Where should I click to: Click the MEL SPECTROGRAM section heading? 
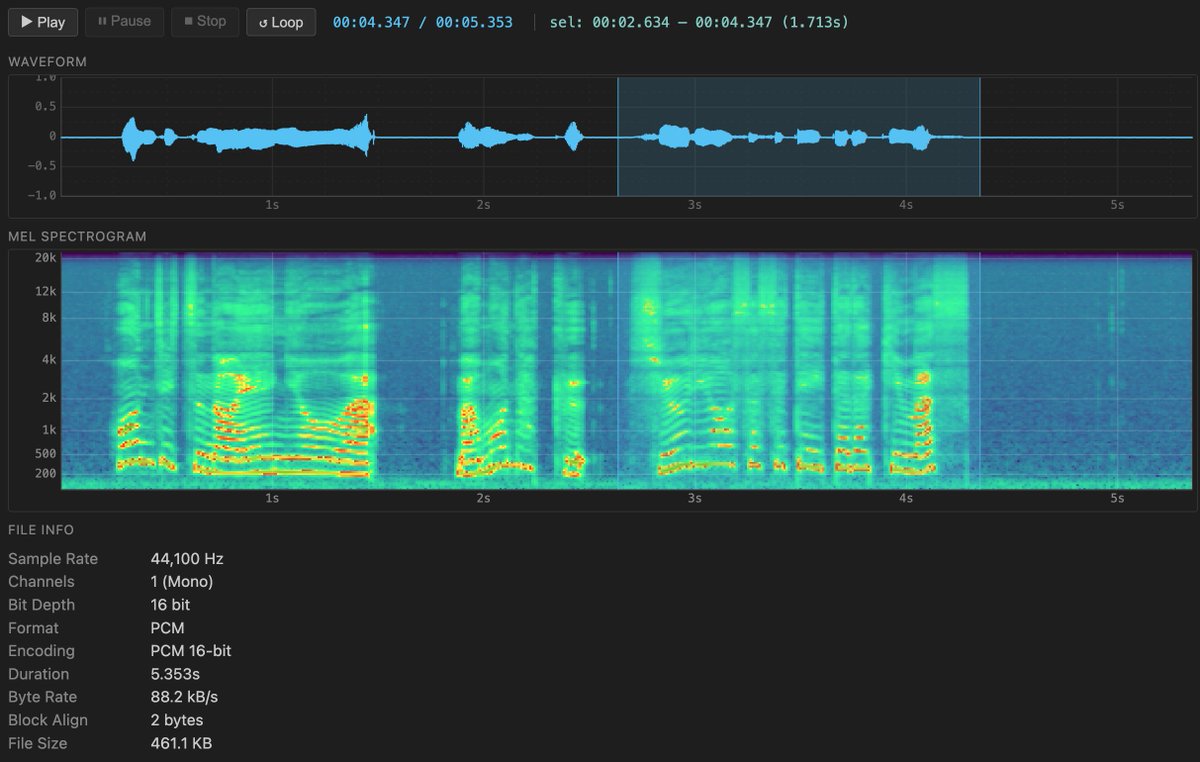click(x=77, y=237)
